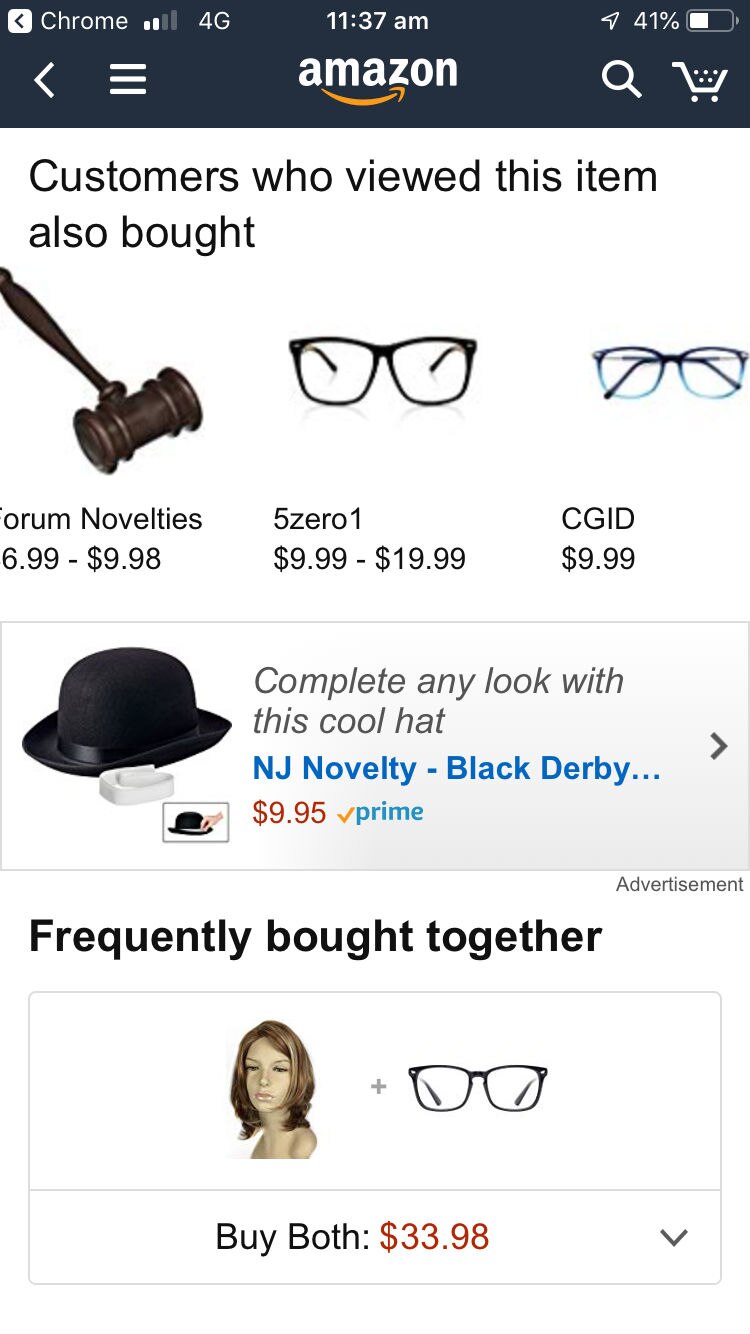Expand the Buy Both price details chevron

pyautogui.click(x=674, y=1237)
